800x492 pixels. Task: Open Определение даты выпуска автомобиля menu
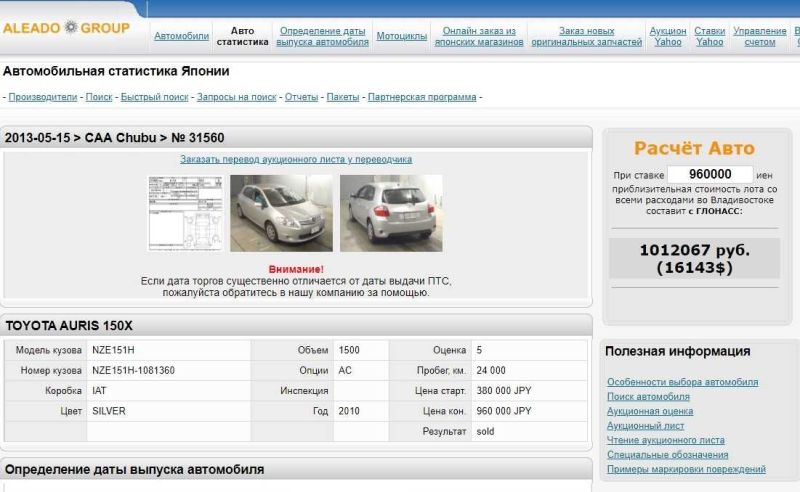322,36
